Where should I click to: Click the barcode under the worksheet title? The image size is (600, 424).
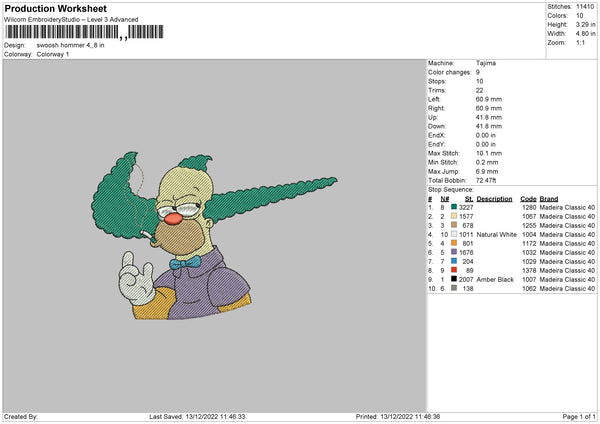point(85,32)
